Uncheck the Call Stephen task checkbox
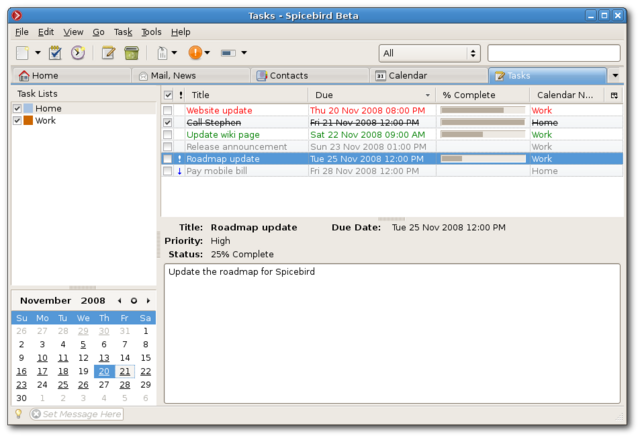 coord(167,122)
